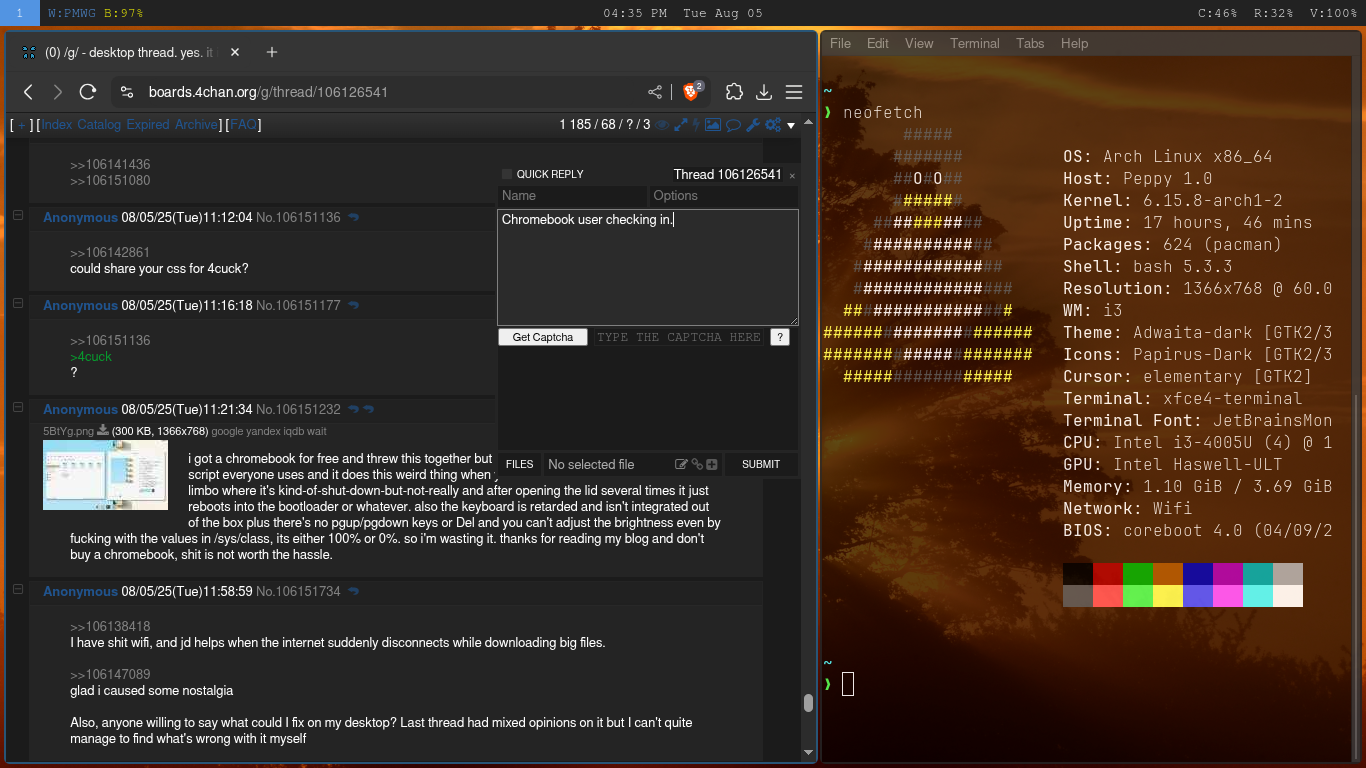The width and height of the screenshot is (1366, 768).
Task: Click the lightning bolt icon in header
Action: pyautogui.click(x=695, y=125)
